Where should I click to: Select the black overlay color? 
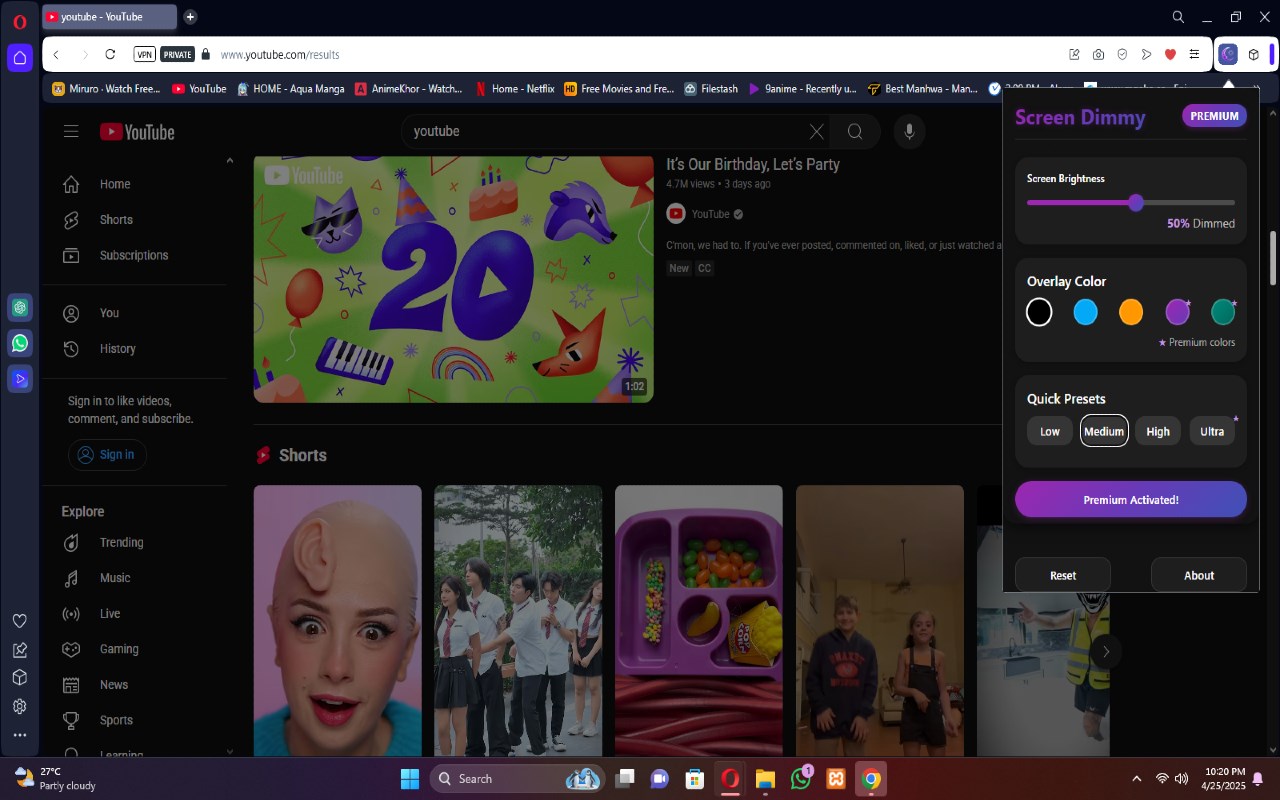coord(1039,312)
